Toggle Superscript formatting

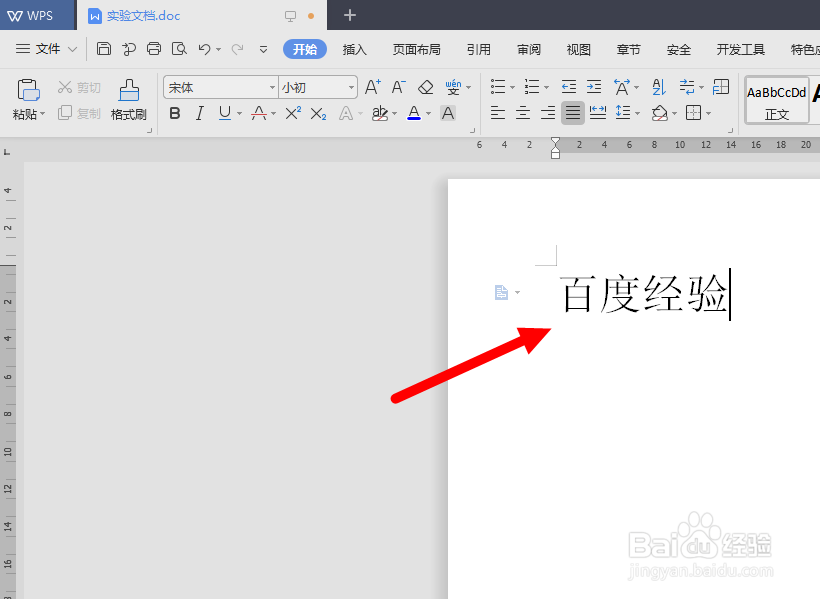pyautogui.click(x=293, y=113)
